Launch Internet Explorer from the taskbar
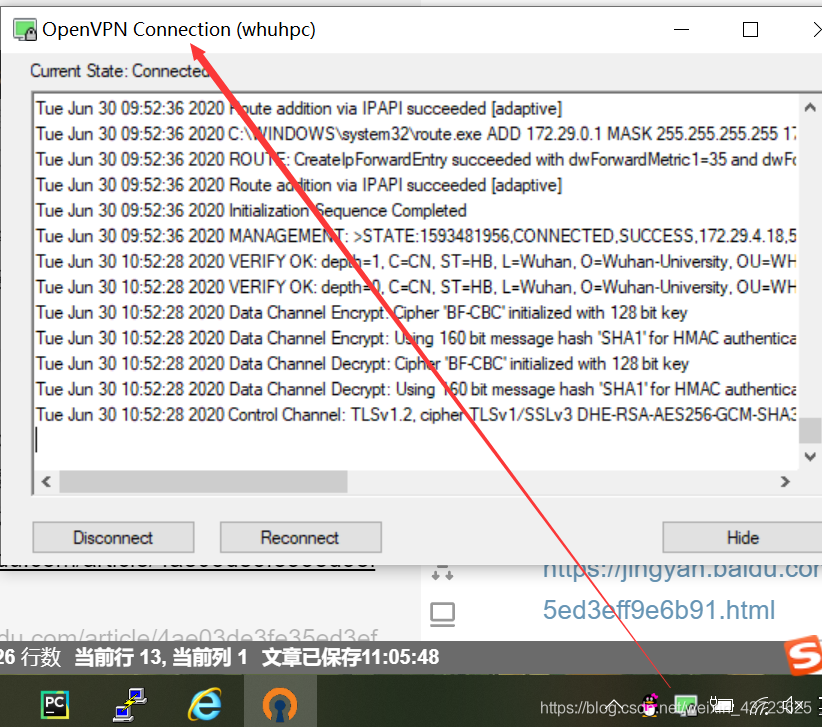The height and width of the screenshot is (727, 822). pos(204,705)
